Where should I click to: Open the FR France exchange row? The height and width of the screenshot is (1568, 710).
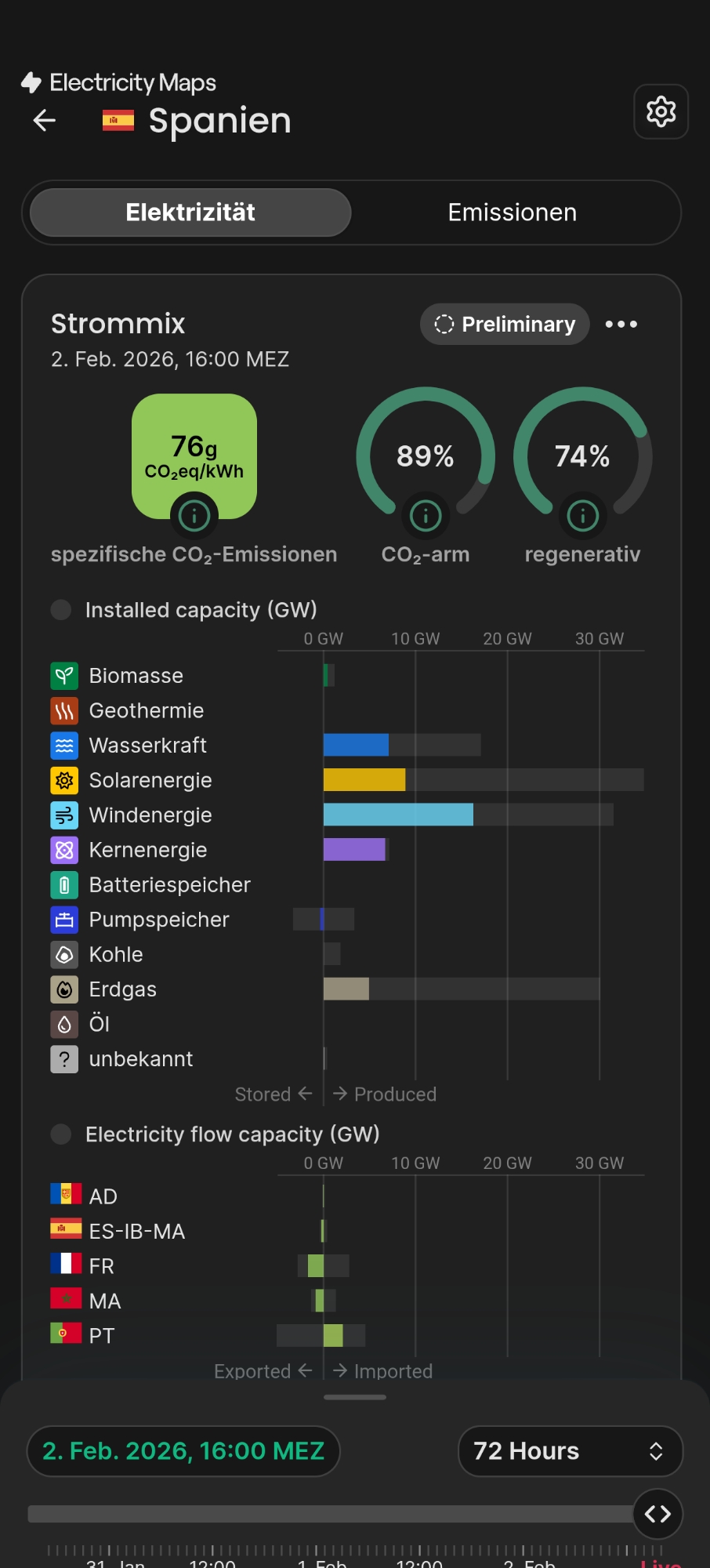click(102, 1265)
